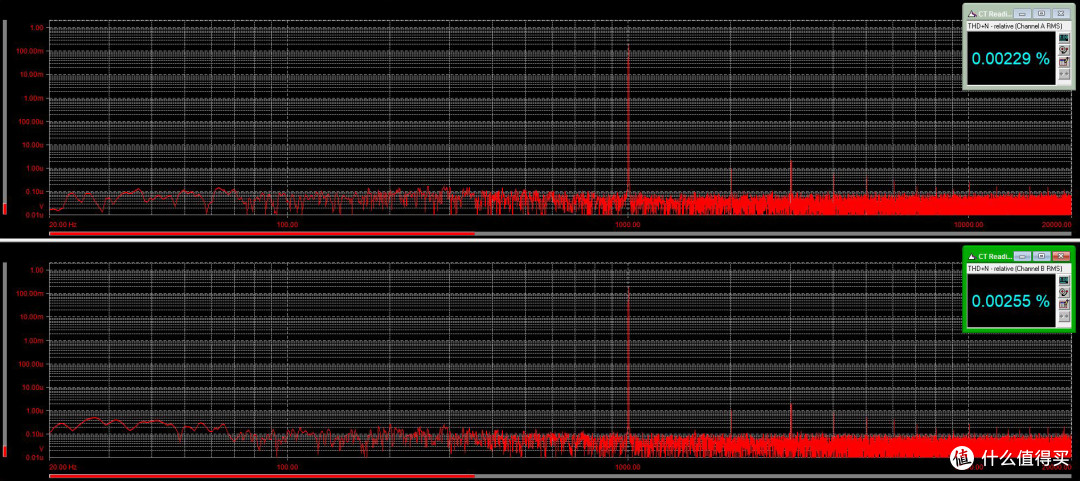The image size is (1080, 481).
Task: Maximize the Channel B CT Reading window
Action: [x=1041, y=256]
